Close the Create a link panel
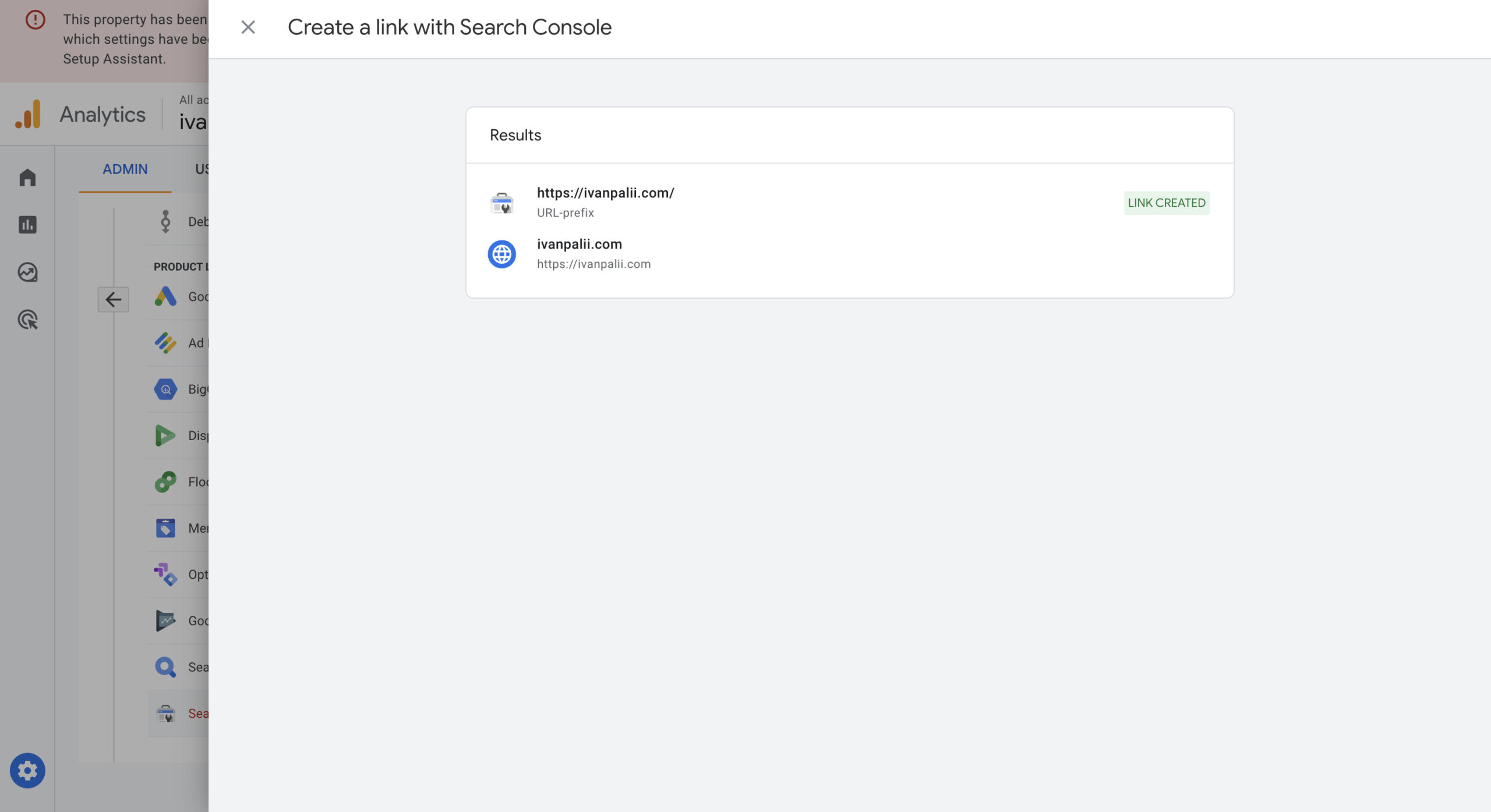 tap(248, 27)
